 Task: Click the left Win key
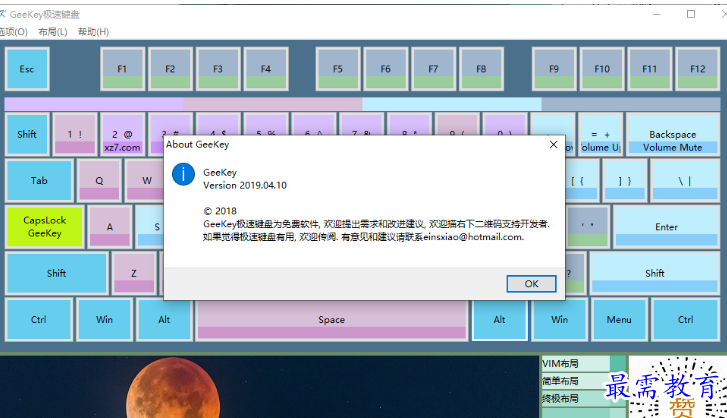click(105, 320)
